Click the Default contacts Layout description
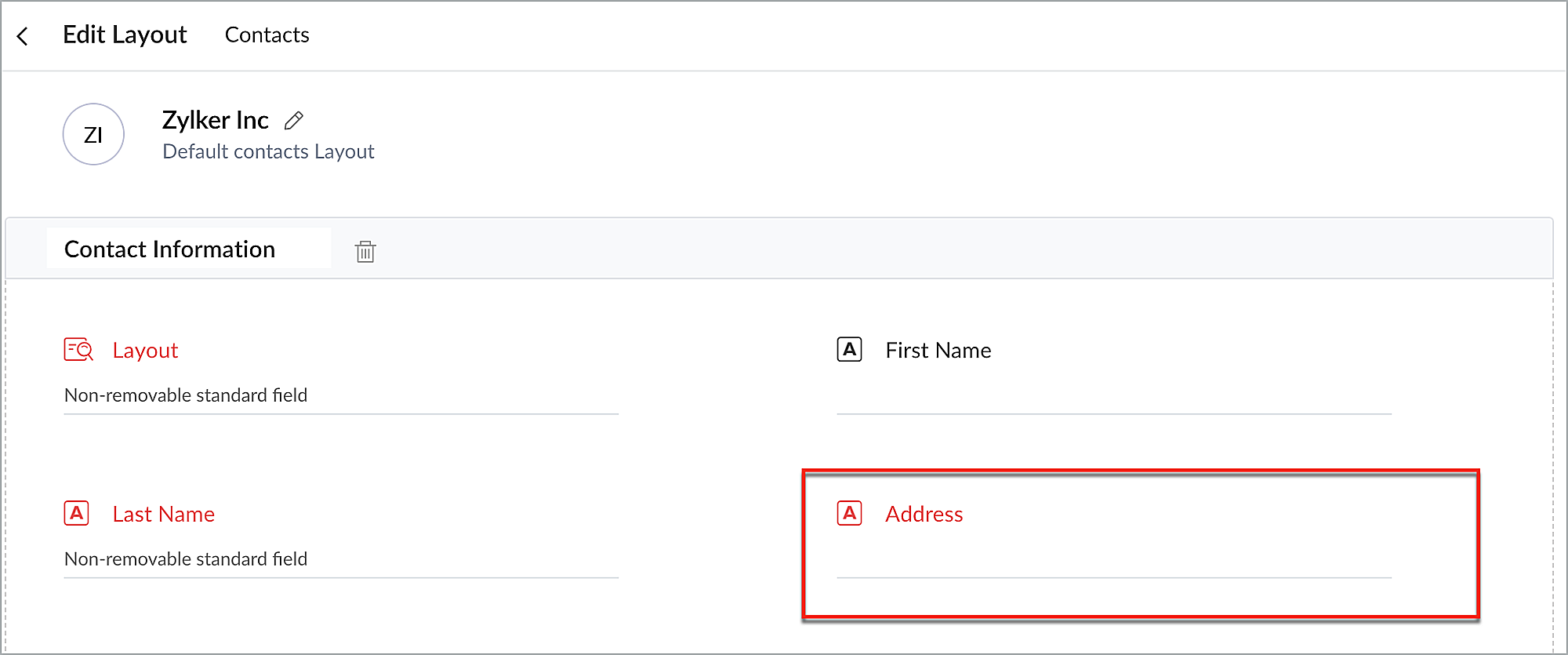 coord(268,151)
